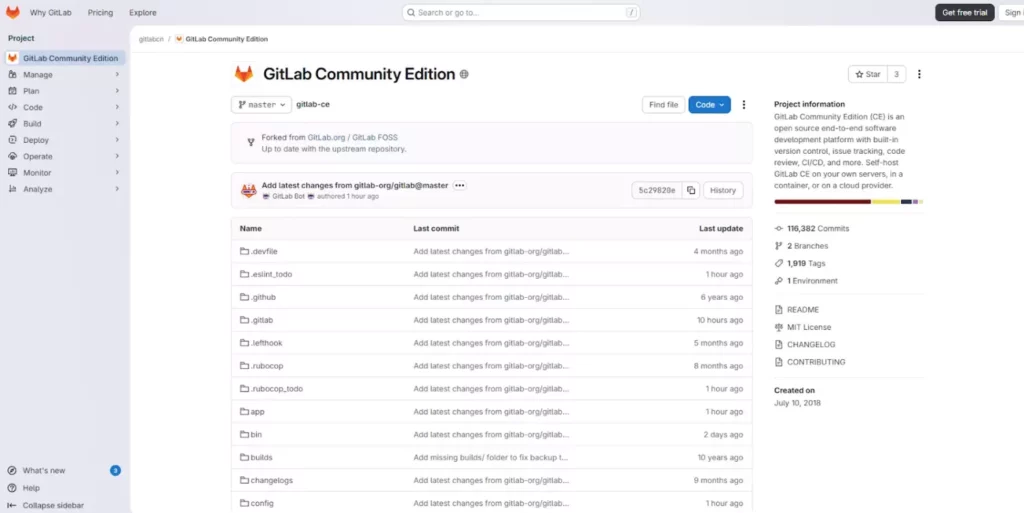This screenshot has height=513, width=1024.
Task: Click the changelogs folder icon
Action: [x=244, y=480]
